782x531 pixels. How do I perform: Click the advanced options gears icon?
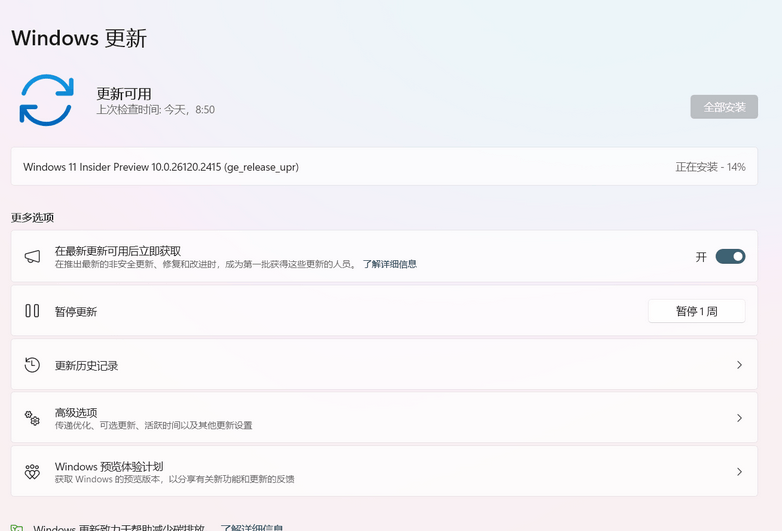pos(32,418)
